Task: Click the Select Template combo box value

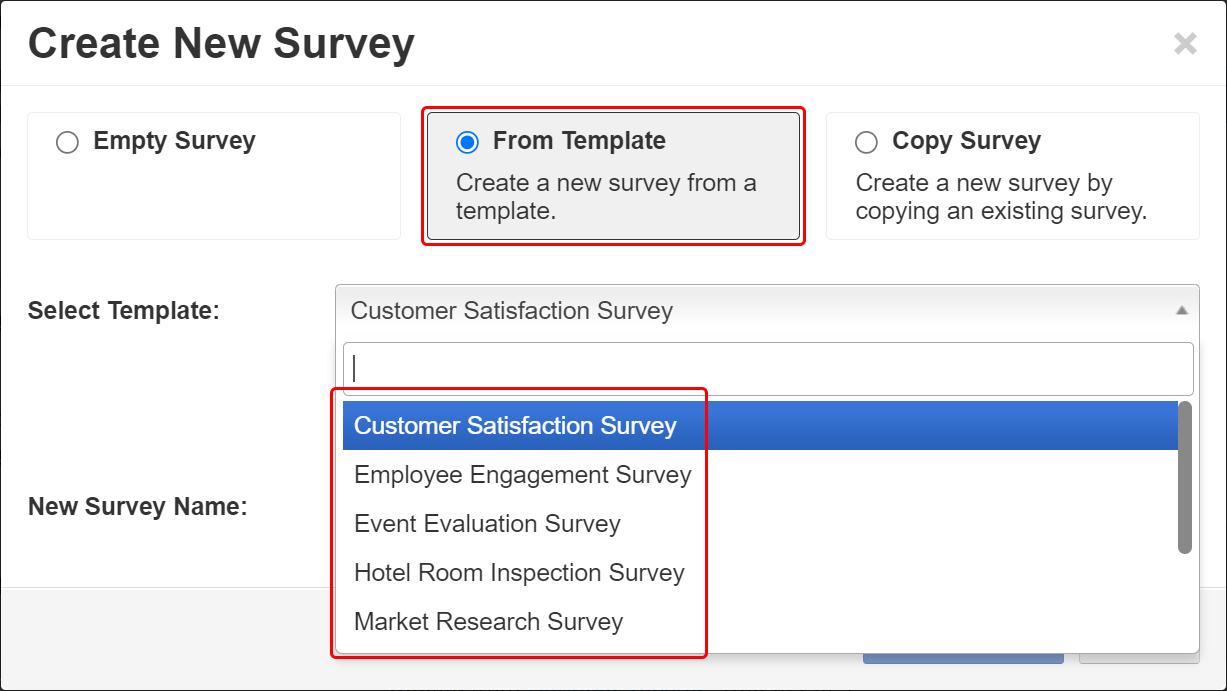Action: coord(511,311)
